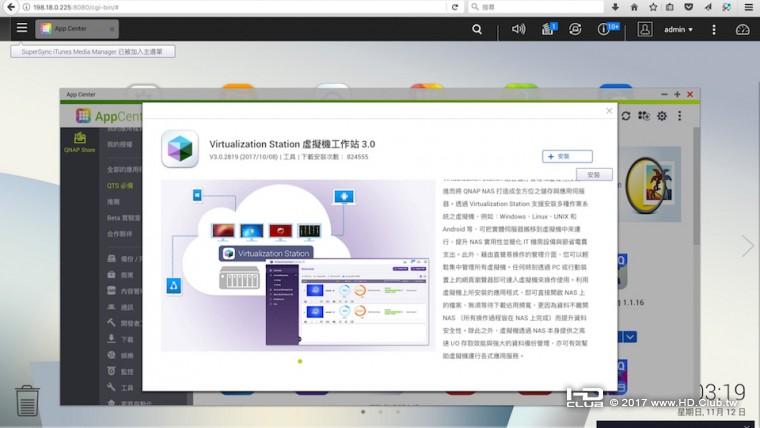Reload the page in Firefox
The height and width of the screenshot is (428, 760).
pyautogui.click(x=455, y=7)
